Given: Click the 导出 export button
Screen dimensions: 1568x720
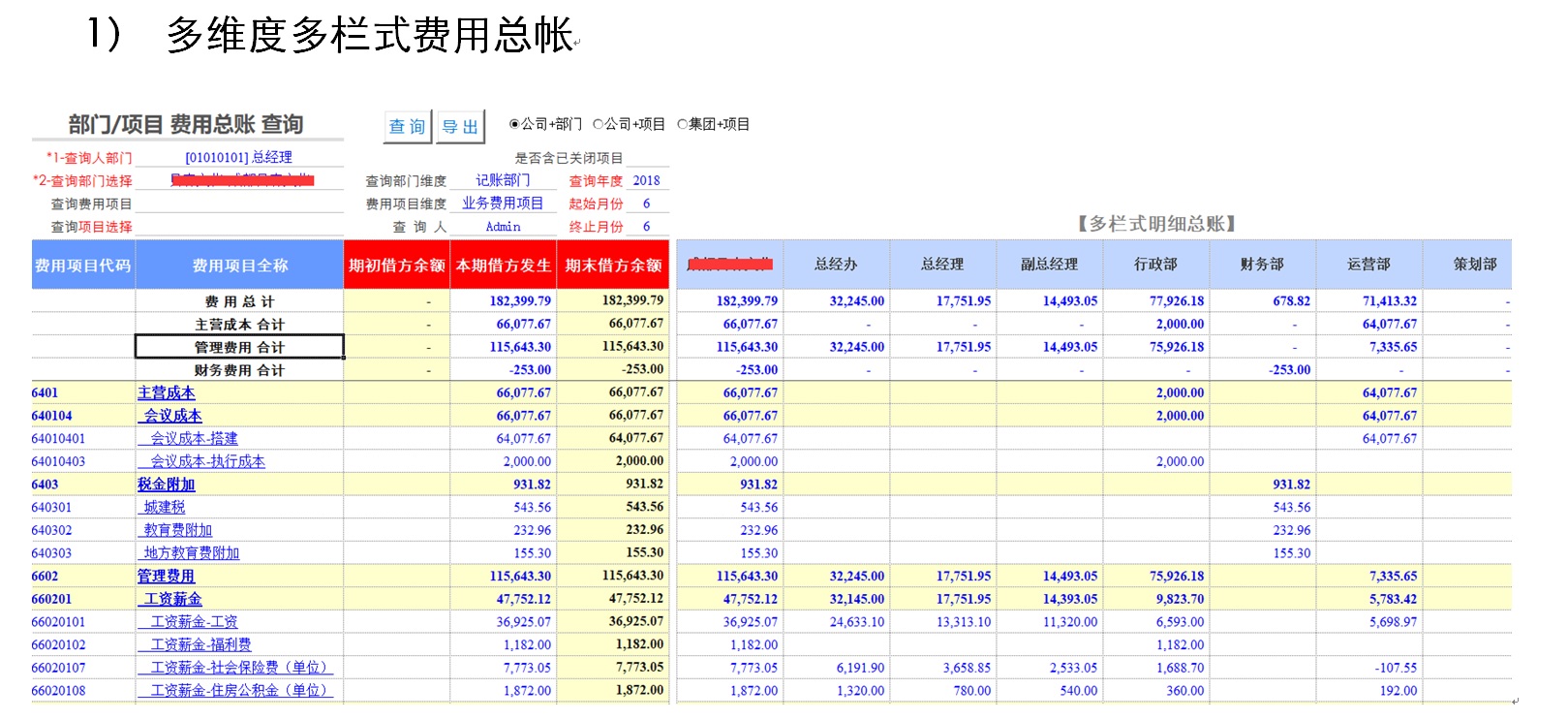Looking at the screenshot, I should pos(460,127).
